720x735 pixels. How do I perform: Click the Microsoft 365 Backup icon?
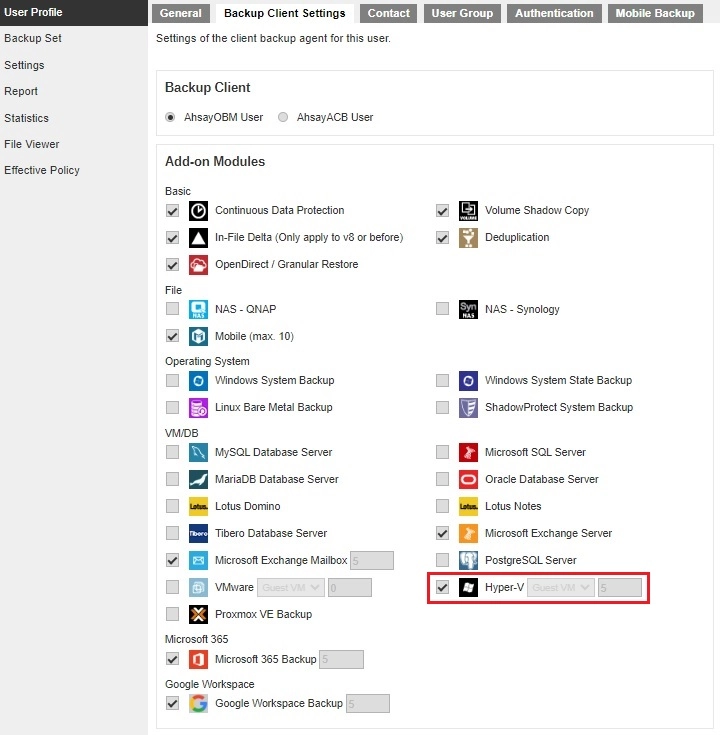point(199,660)
